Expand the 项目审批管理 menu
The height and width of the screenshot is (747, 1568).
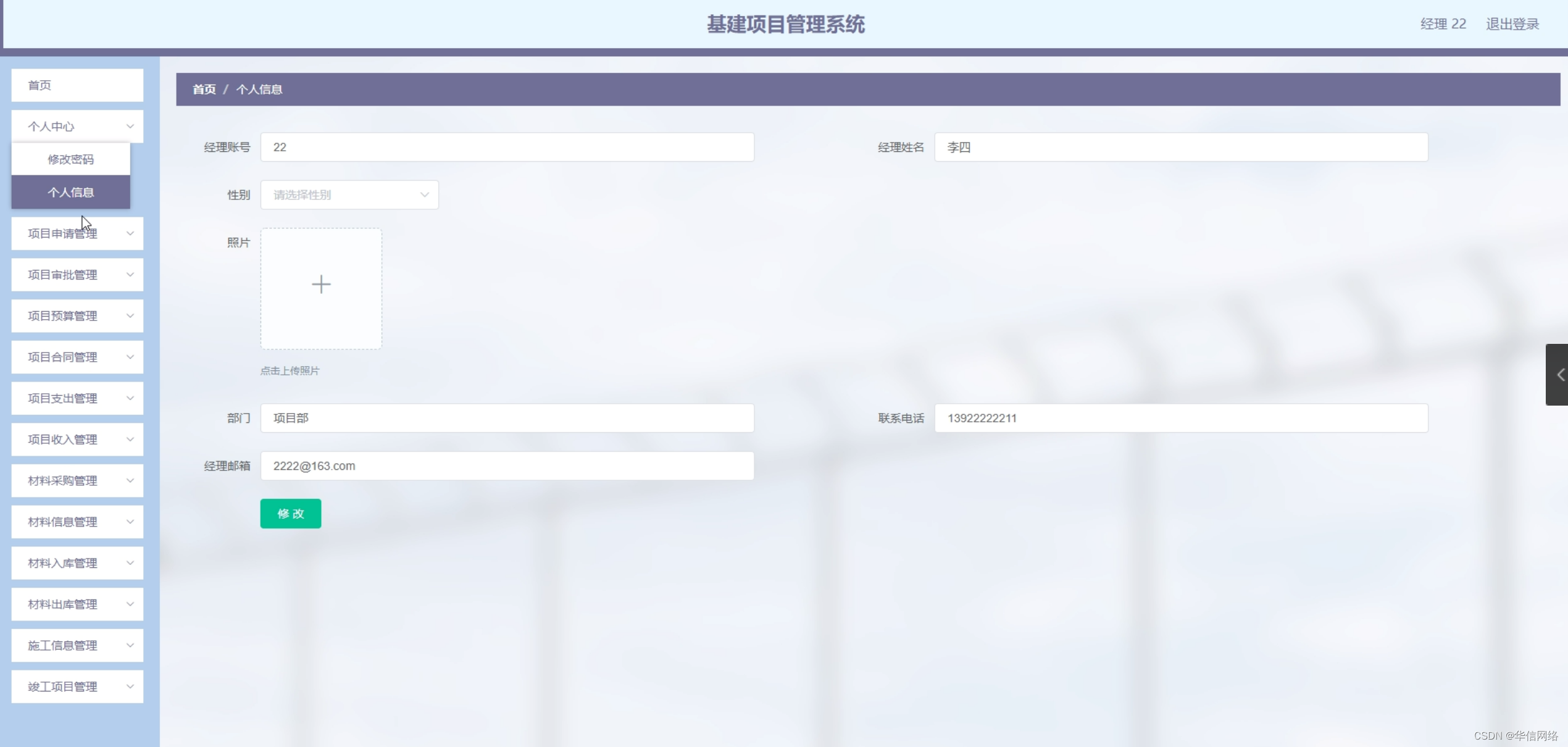click(77, 275)
